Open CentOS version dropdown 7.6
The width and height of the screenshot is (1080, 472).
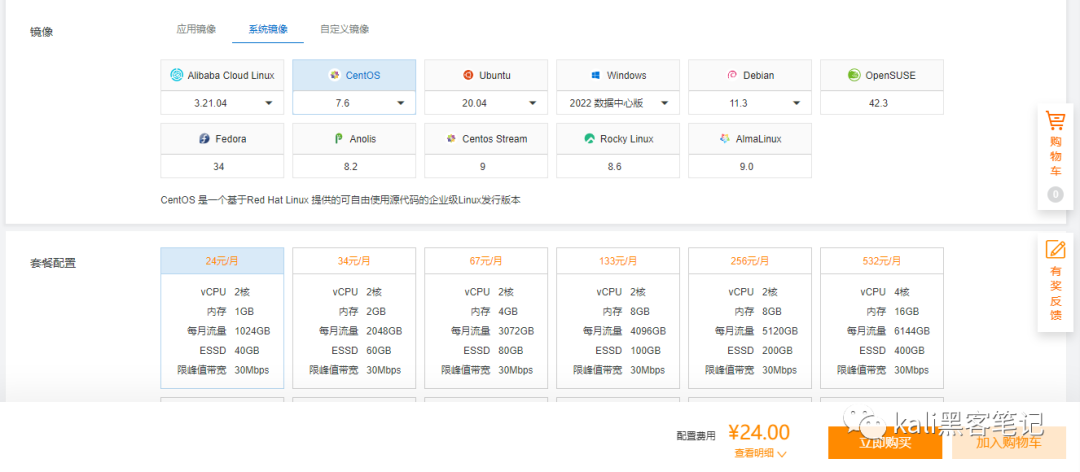click(x=354, y=103)
